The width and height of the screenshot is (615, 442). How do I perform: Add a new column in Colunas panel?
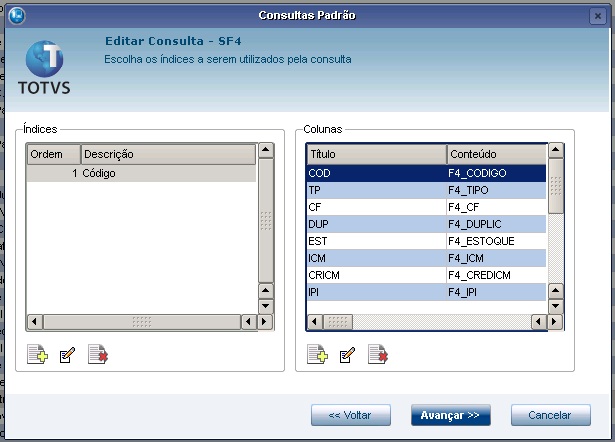[317, 354]
